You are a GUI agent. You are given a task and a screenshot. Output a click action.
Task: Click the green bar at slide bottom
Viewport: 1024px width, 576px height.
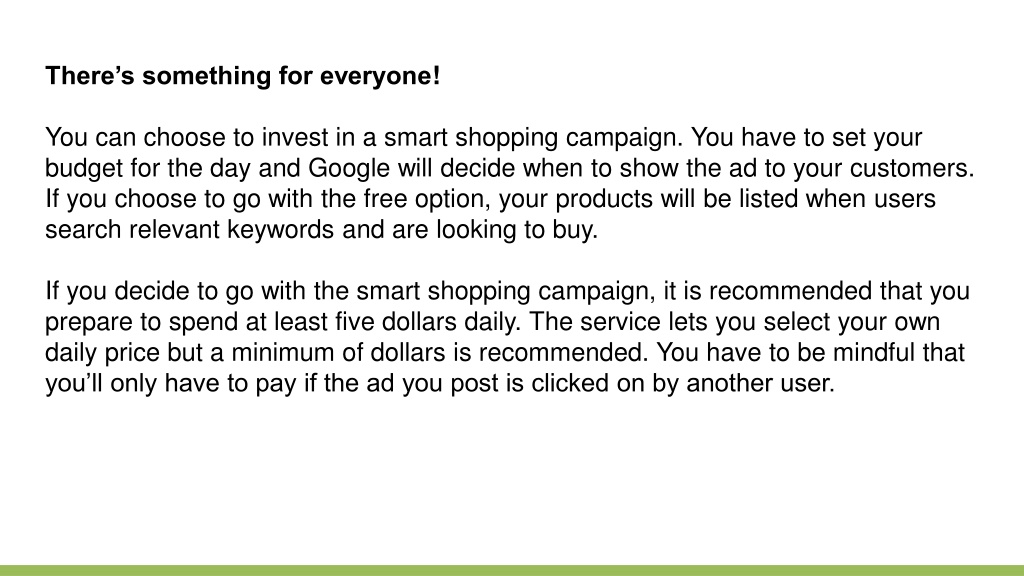coord(512,570)
